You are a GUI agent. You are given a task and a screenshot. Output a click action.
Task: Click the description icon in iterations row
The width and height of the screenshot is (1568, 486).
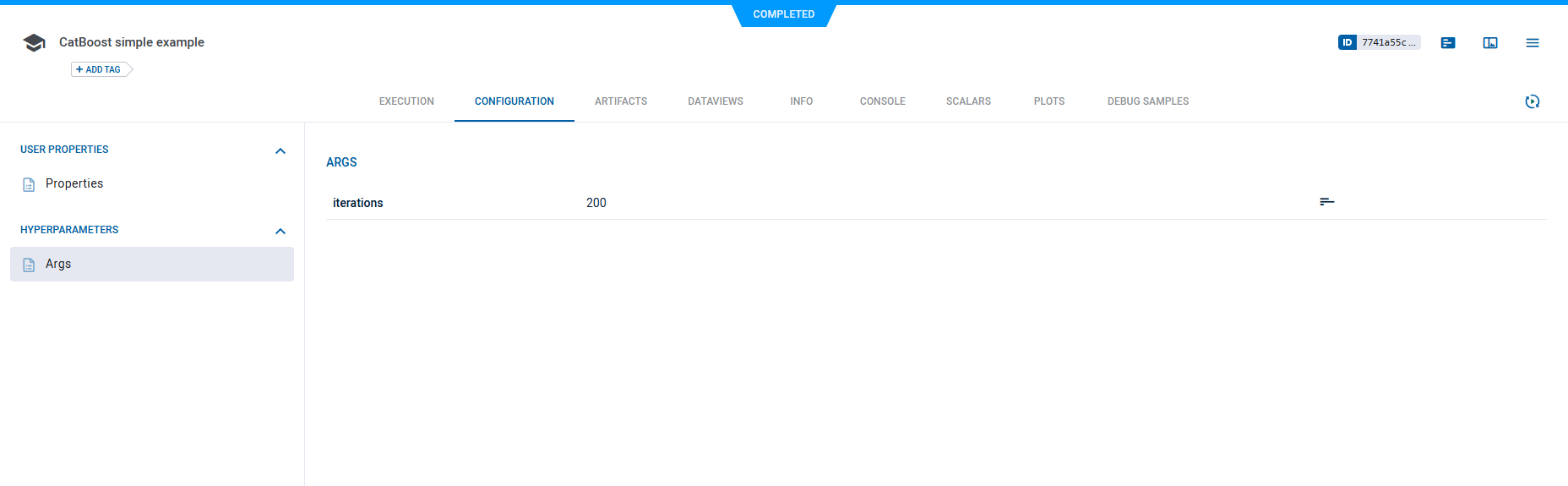[x=1326, y=202]
